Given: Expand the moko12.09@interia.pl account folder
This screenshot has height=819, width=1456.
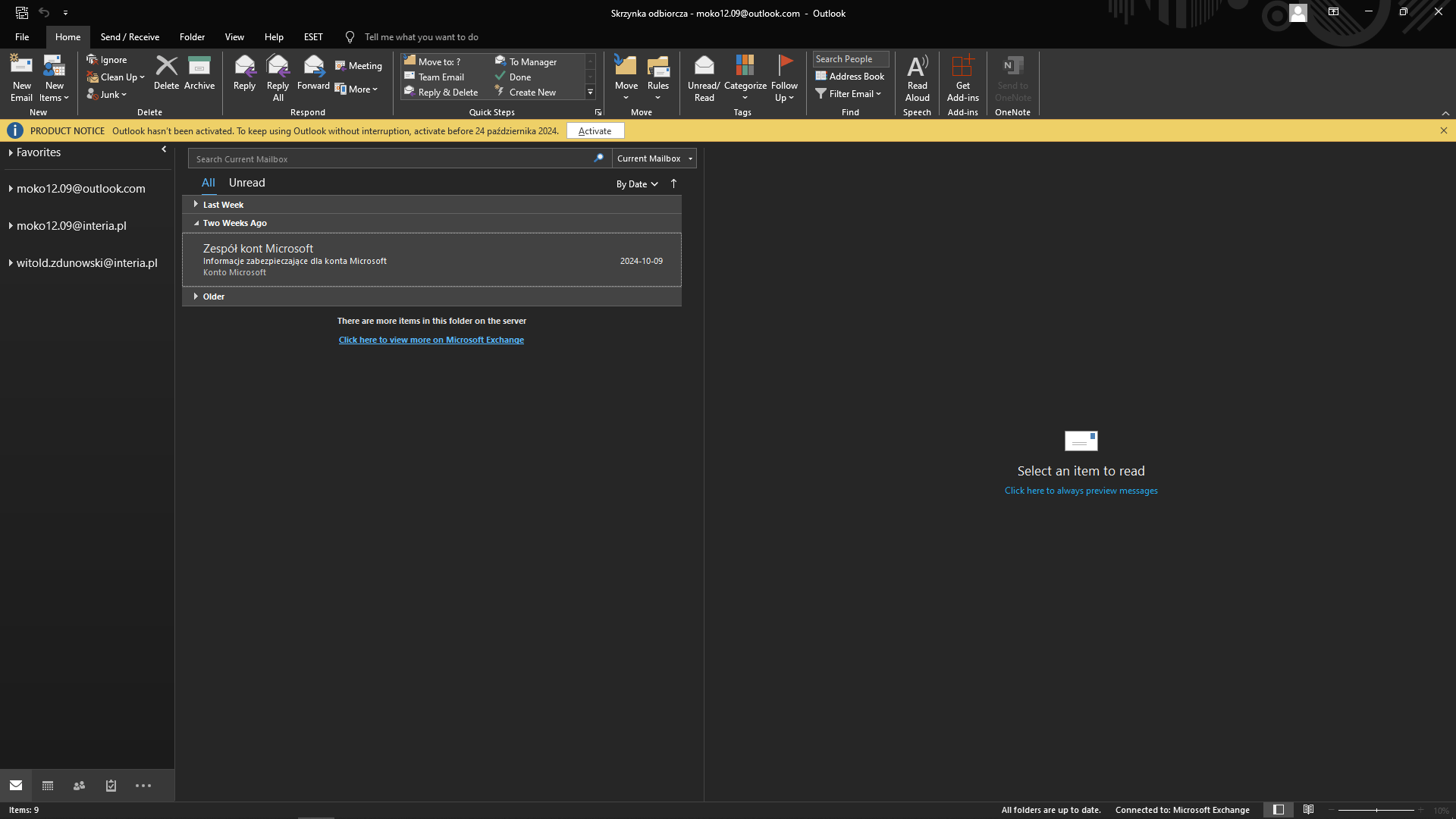Looking at the screenshot, I should tap(11, 225).
